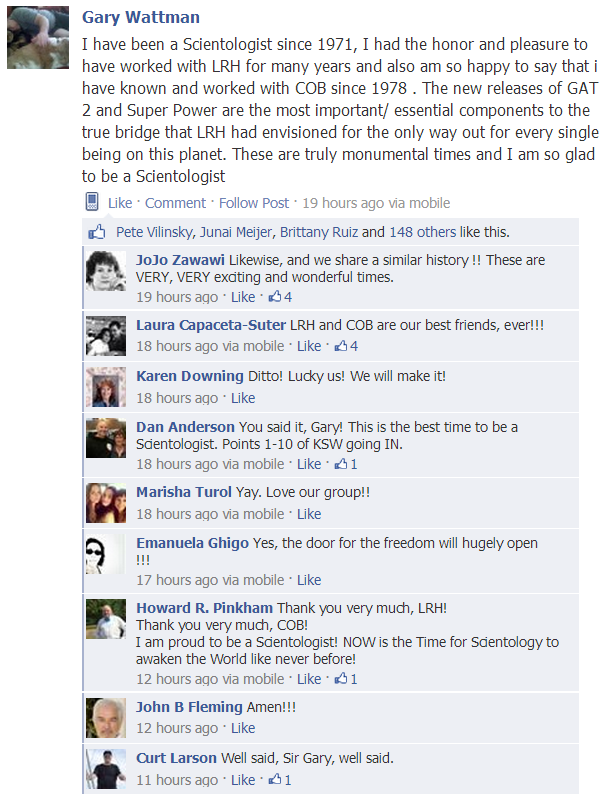Open like count on Dan Anderson's comment
The height and width of the screenshot is (795, 609).
346,464
